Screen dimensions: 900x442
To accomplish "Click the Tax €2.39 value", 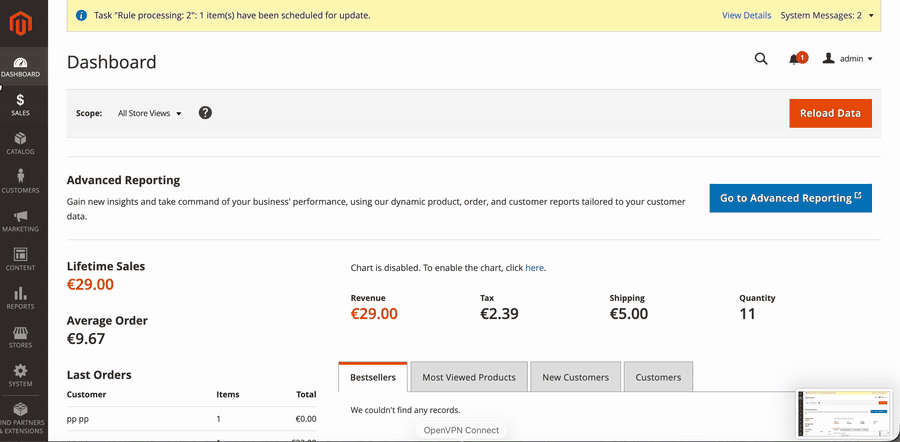I will [x=499, y=314].
